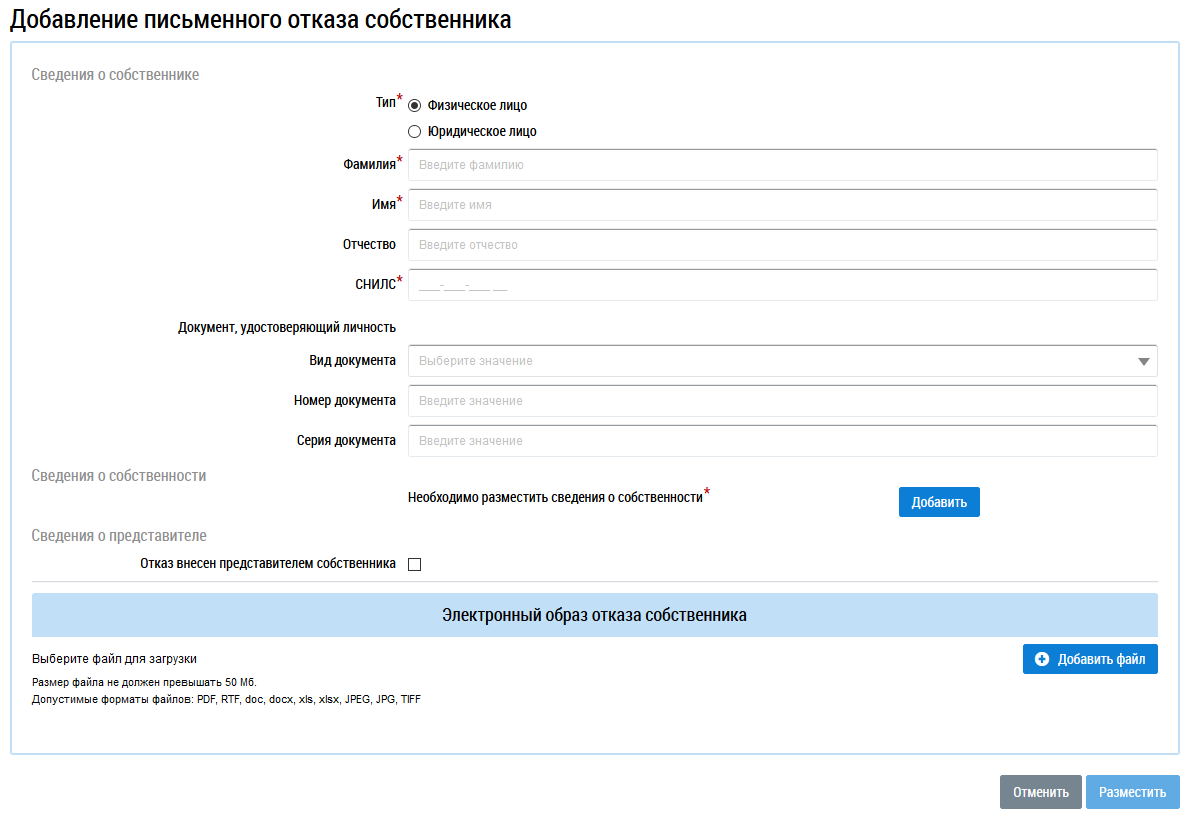Click the plus icon on Добавить файл
Viewport: 1190px width, 817px height.
(1042, 659)
